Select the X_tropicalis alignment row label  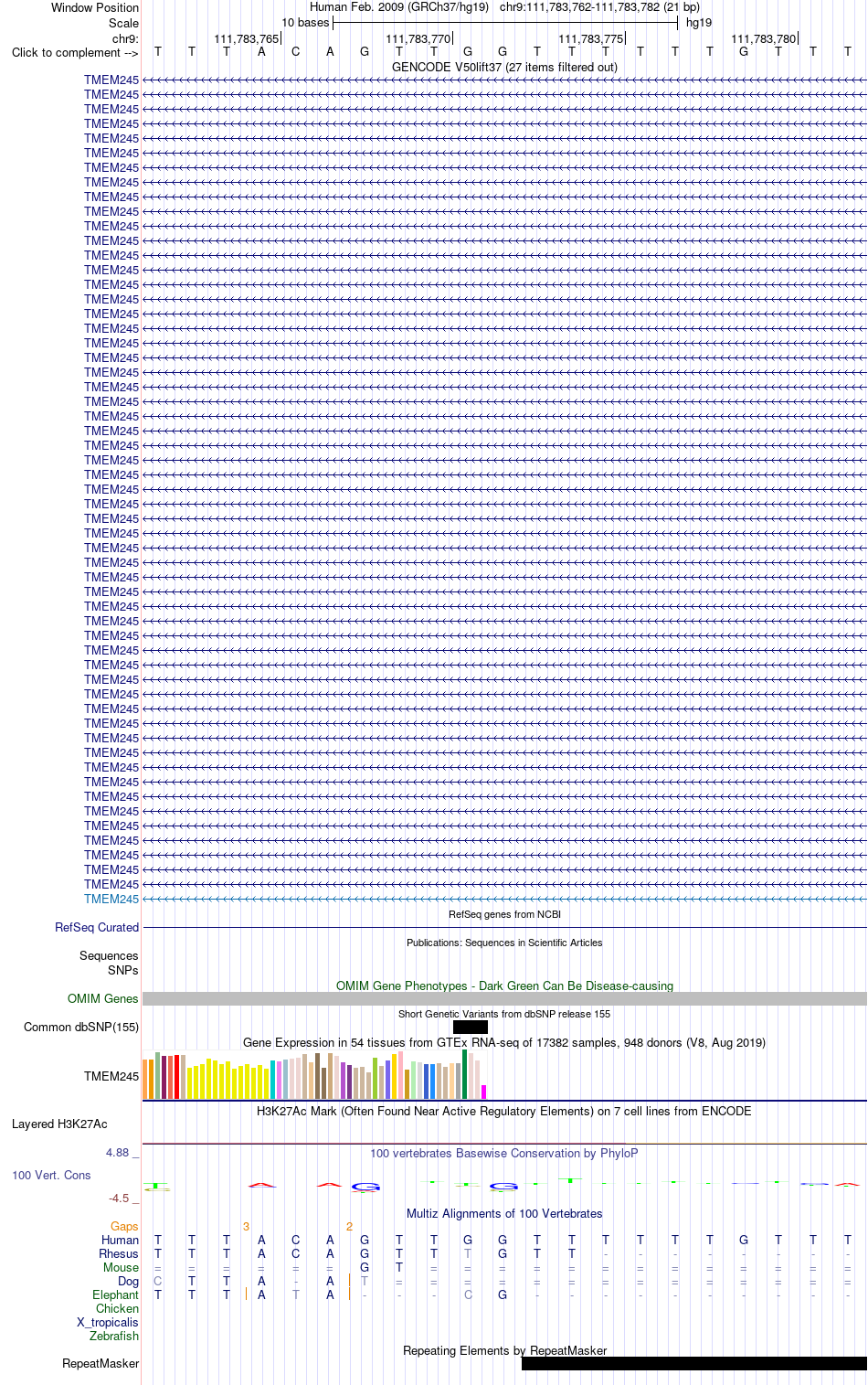point(108,1322)
